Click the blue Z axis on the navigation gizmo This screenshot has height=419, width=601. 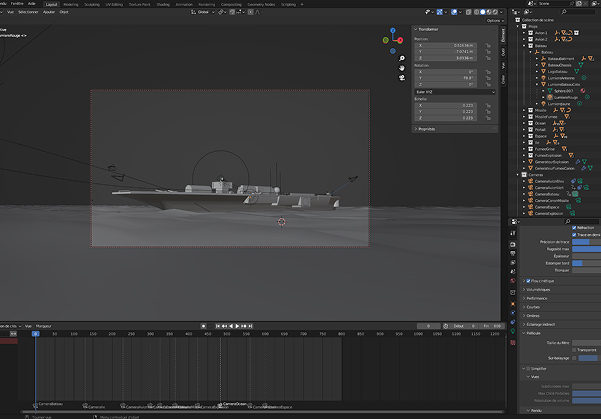tap(393, 30)
